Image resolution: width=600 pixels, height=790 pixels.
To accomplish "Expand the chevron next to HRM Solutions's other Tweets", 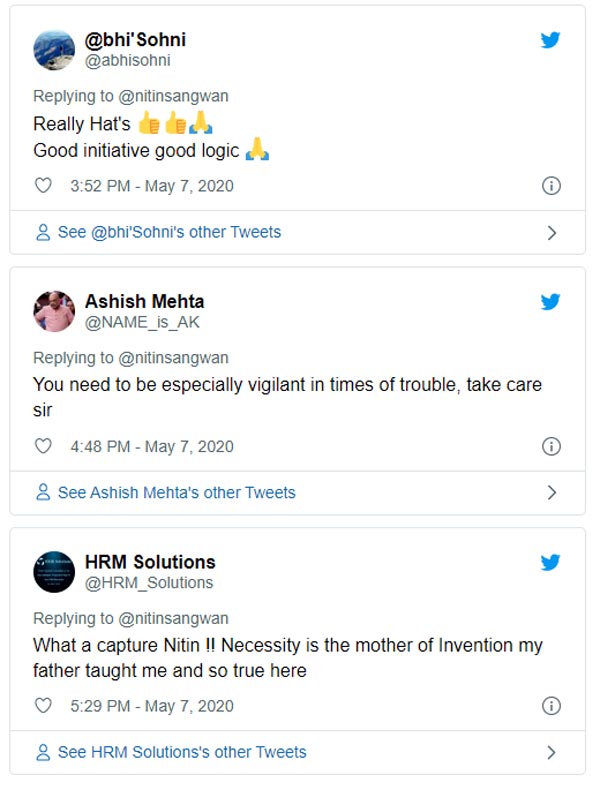I will click(x=551, y=753).
